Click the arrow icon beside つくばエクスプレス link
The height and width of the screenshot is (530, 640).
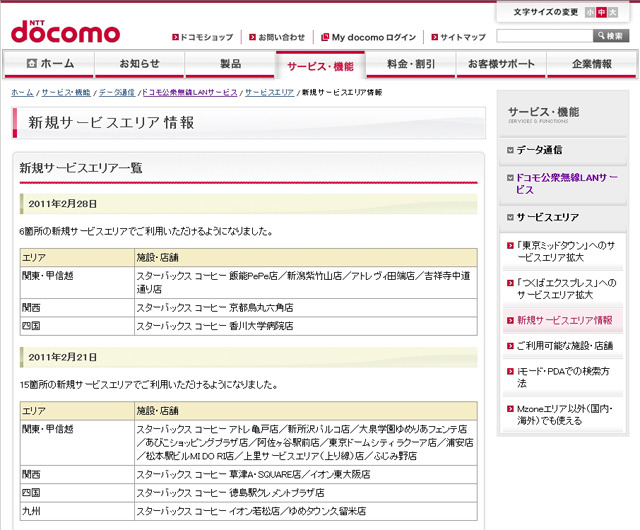[510, 283]
